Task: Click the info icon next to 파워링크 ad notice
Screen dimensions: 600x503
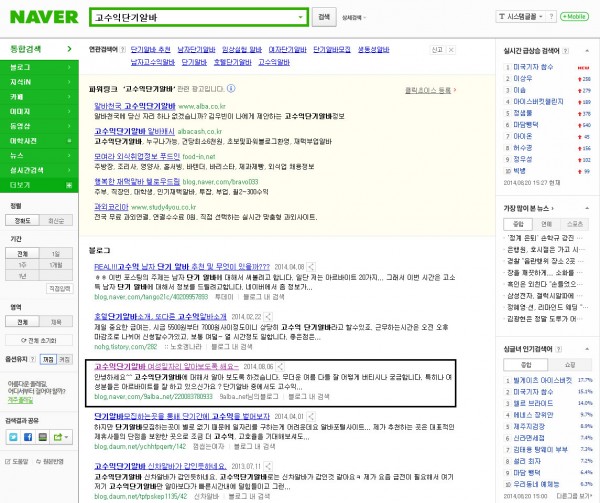Action: 231,89
